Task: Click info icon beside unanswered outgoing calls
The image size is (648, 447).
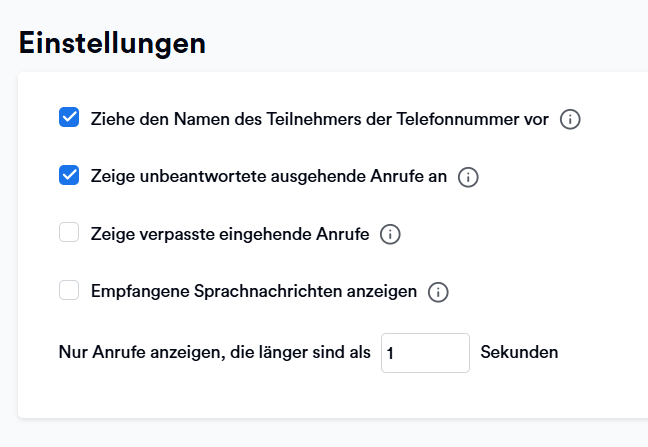Action: pyautogui.click(x=468, y=177)
